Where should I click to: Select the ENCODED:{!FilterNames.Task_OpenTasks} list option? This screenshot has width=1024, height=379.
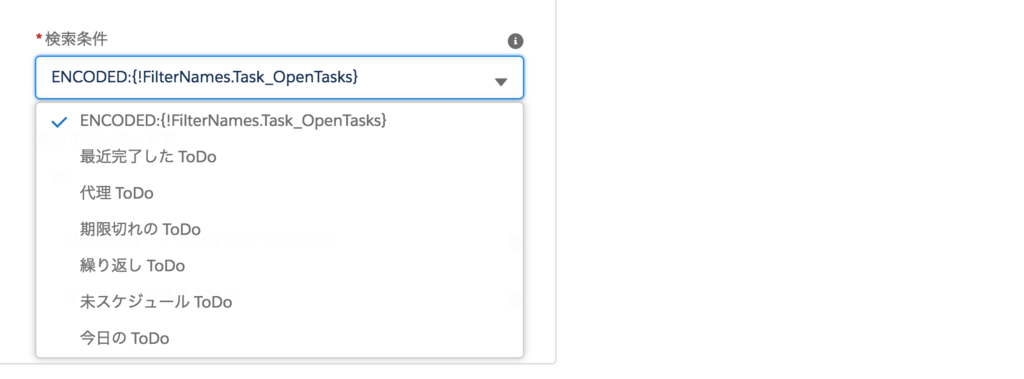(x=280, y=121)
